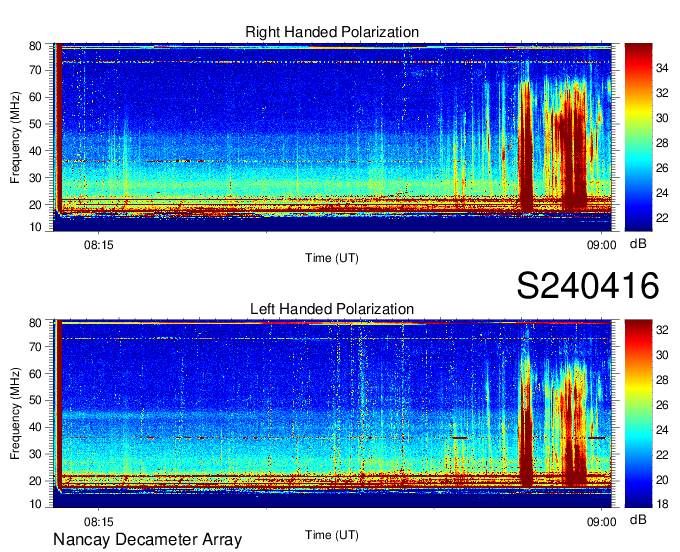Image resolution: width=680 pixels, height=552 pixels.
Task: Click the "50" frequency tick of Right Handed plot
Action: (36, 124)
